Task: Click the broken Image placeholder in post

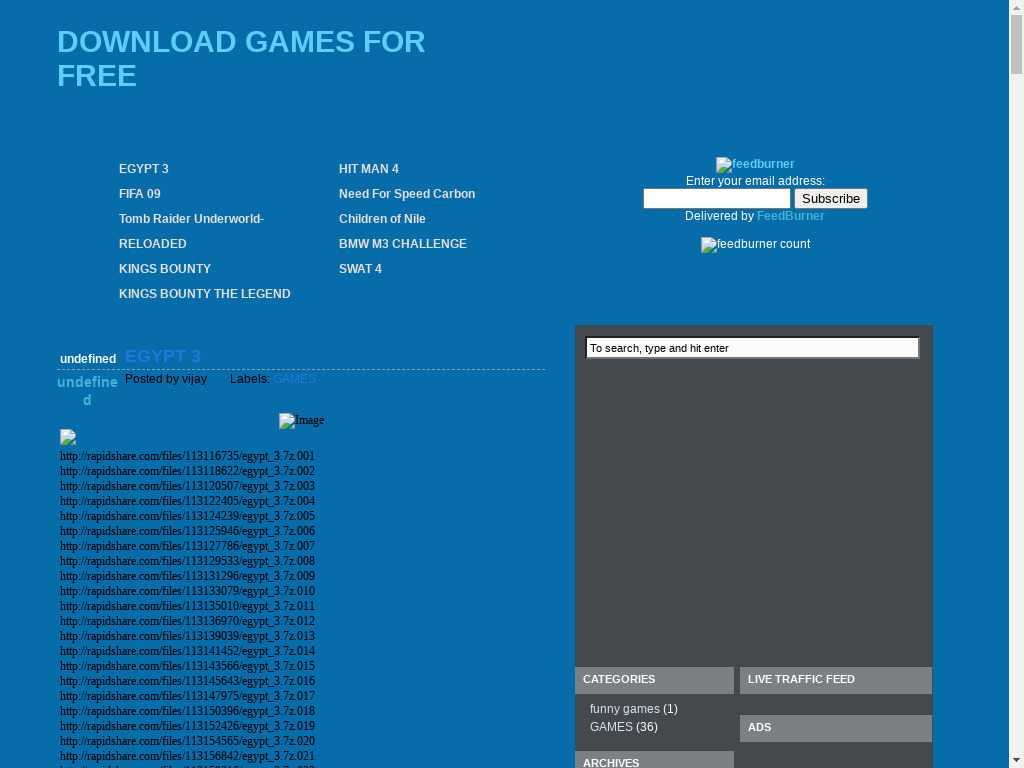Action: (x=301, y=421)
